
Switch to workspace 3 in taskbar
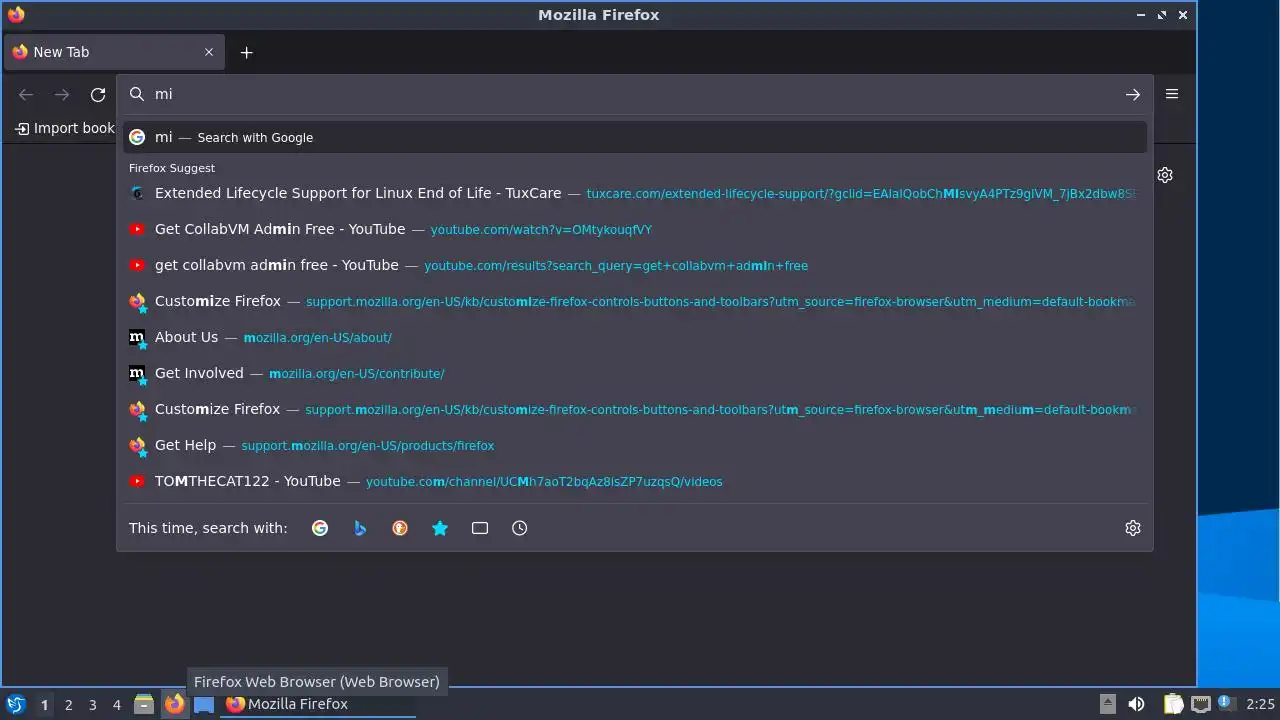[92, 704]
